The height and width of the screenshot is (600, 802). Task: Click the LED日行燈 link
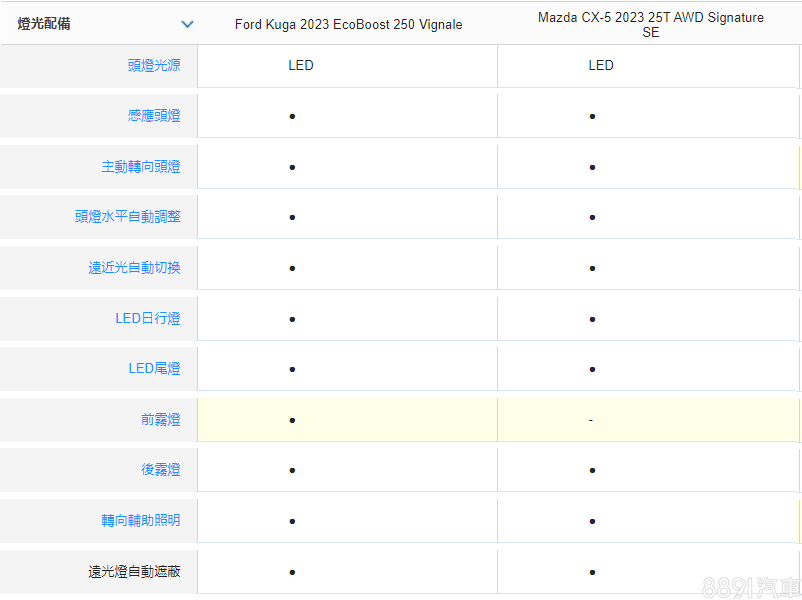click(x=148, y=319)
